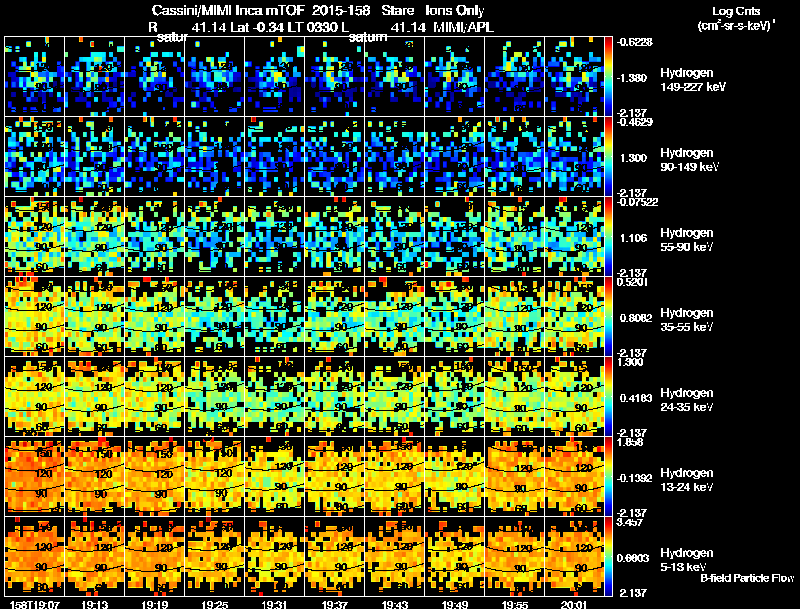Select the 'Hydrogen 35-55 keV' row label

[x=687, y=320]
